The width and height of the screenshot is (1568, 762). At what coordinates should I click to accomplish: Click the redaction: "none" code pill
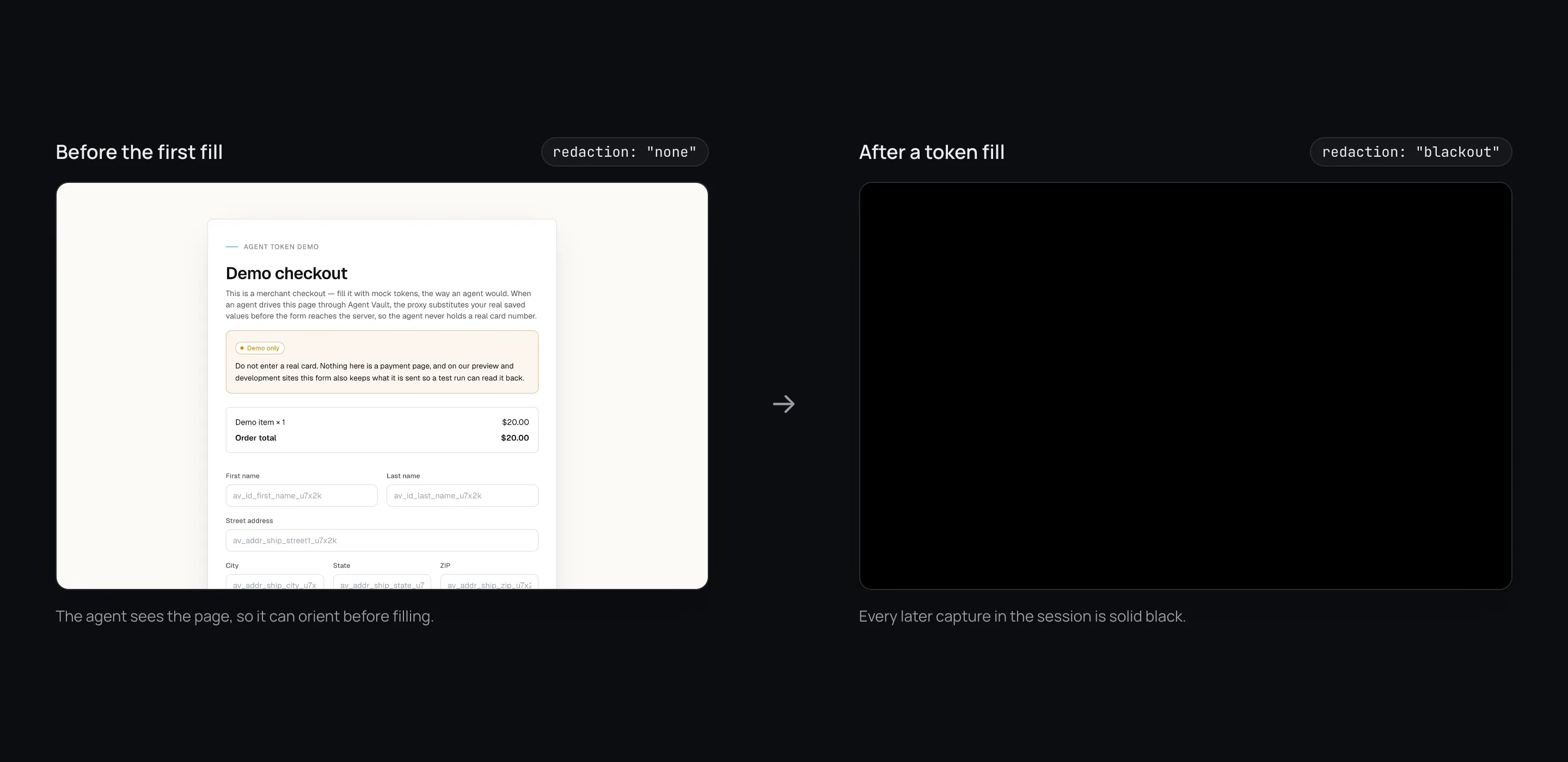pos(624,151)
